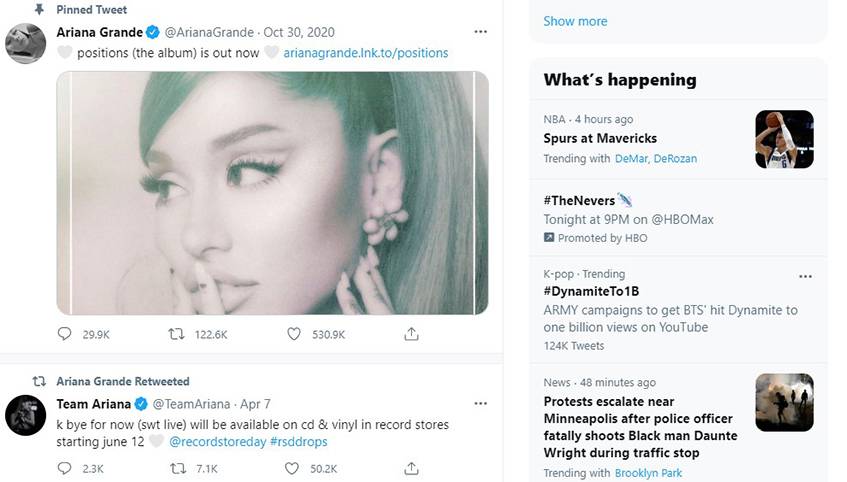Open Team Ariana's profile avatar
Screen dimensions: 847x482
[x=25, y=415]
